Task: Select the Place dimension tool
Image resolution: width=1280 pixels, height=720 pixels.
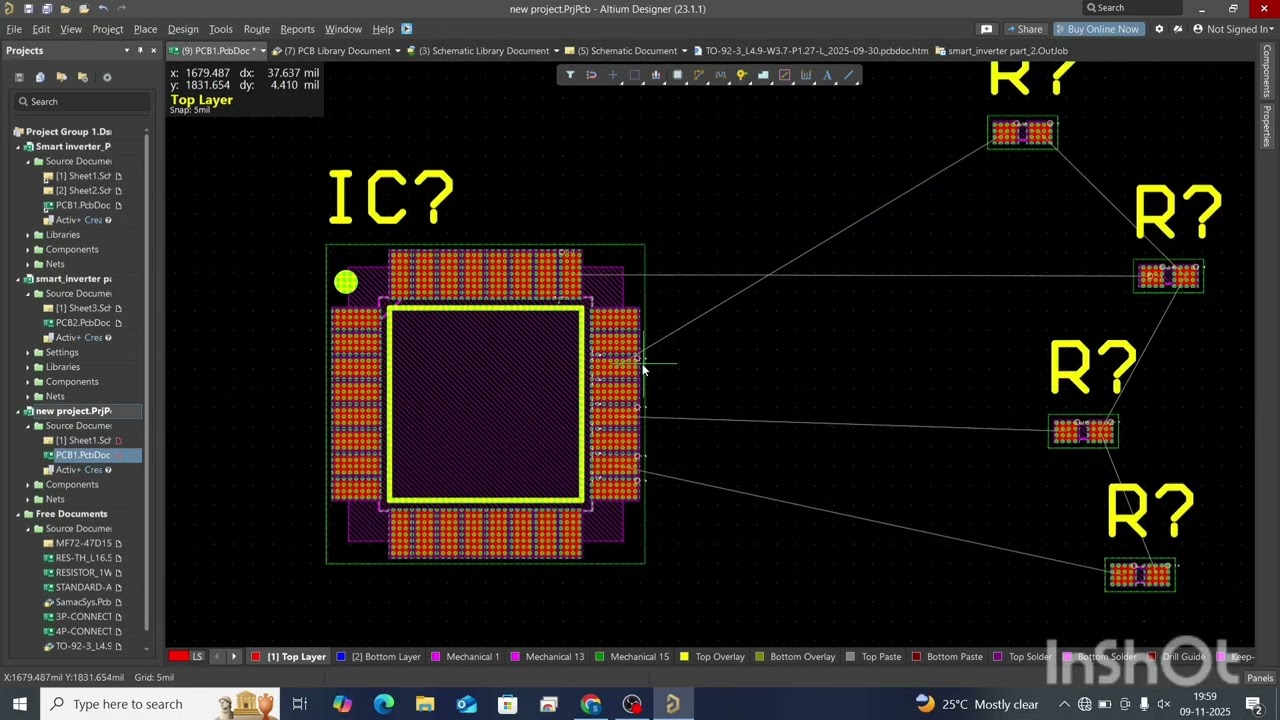Action: (806, 75)
